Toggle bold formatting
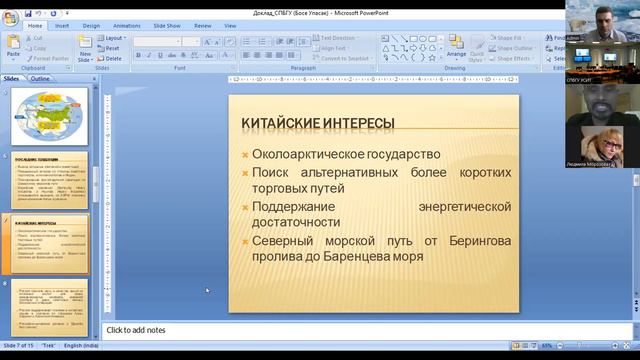Image resolution: width=640 pixels, height=360 pixels. (138, 55)
